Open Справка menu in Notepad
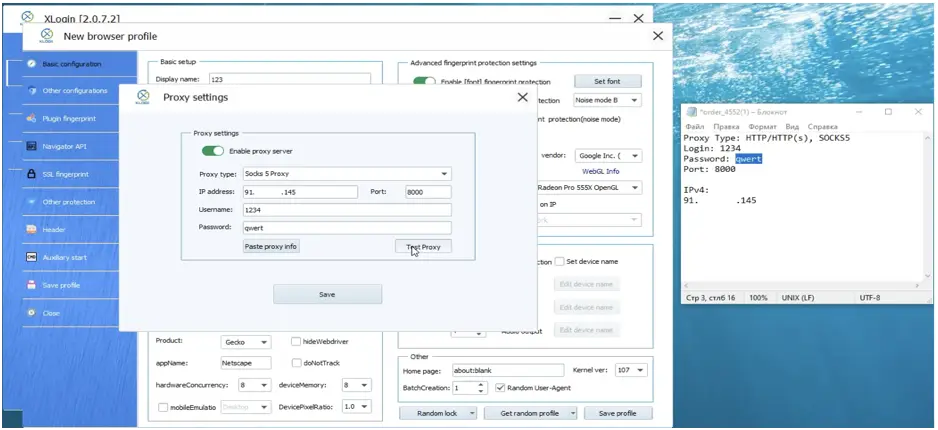This screenshot has height=430, width=938. click(823, 127)
